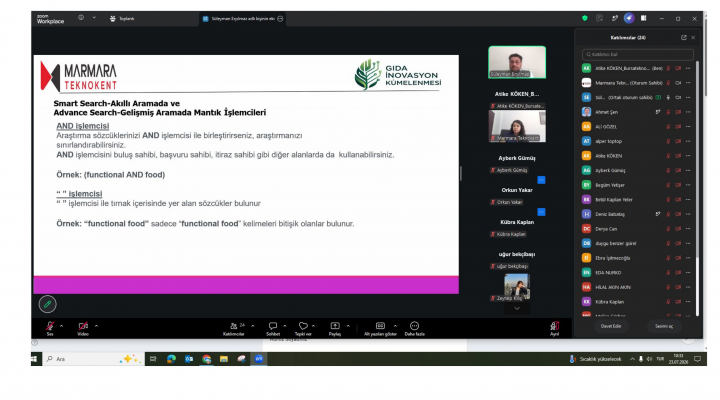The height and width of the screenshot is (400, 720).
Task: Click muted microphone icon for Ahmet Şen
Action: click(x=668, y=112)
